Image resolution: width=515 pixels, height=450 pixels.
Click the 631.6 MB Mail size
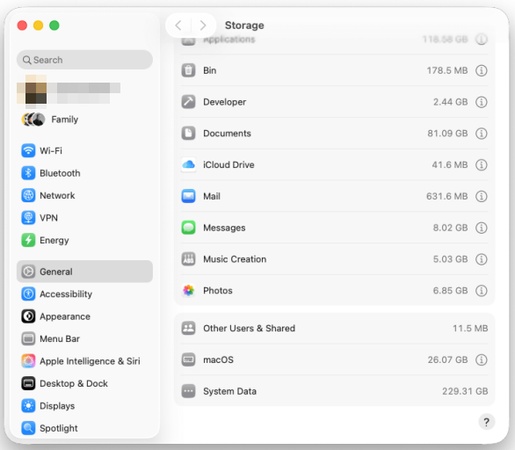point(447,196)
